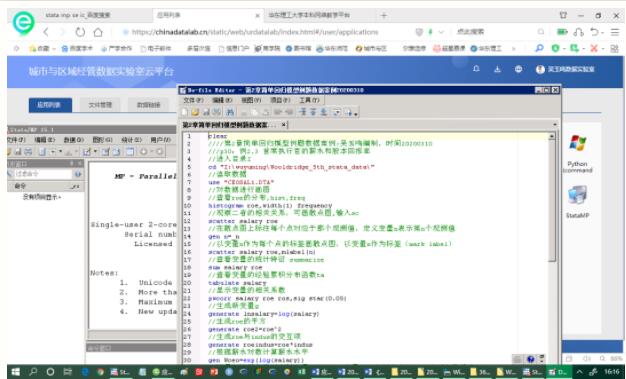Click Print icon in Do-file Editor toolbar

point(216,113)
